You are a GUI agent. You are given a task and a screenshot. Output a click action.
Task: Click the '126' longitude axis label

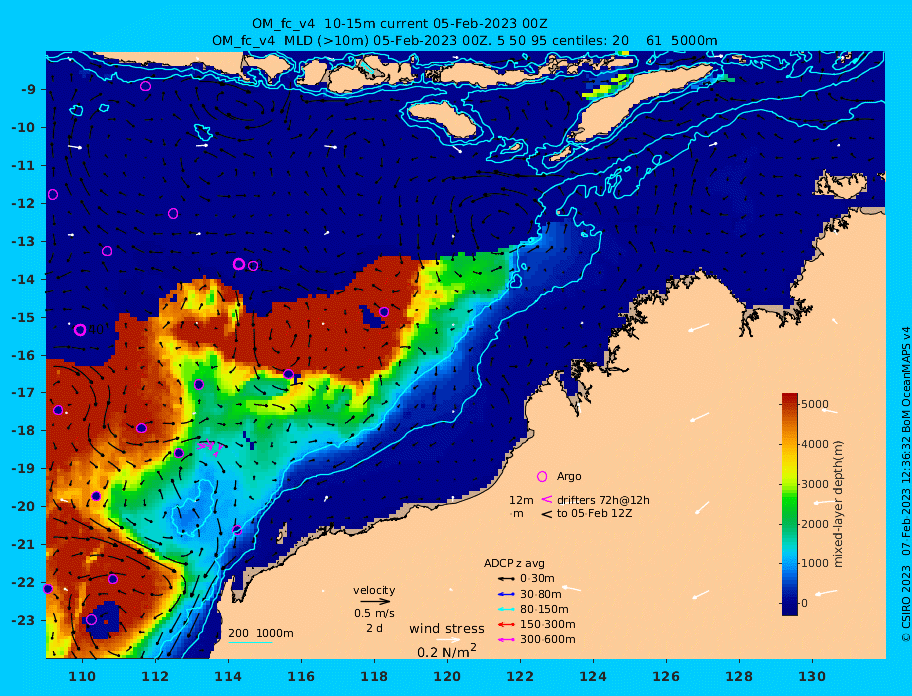pyautogui.click(x=667, y=676)
